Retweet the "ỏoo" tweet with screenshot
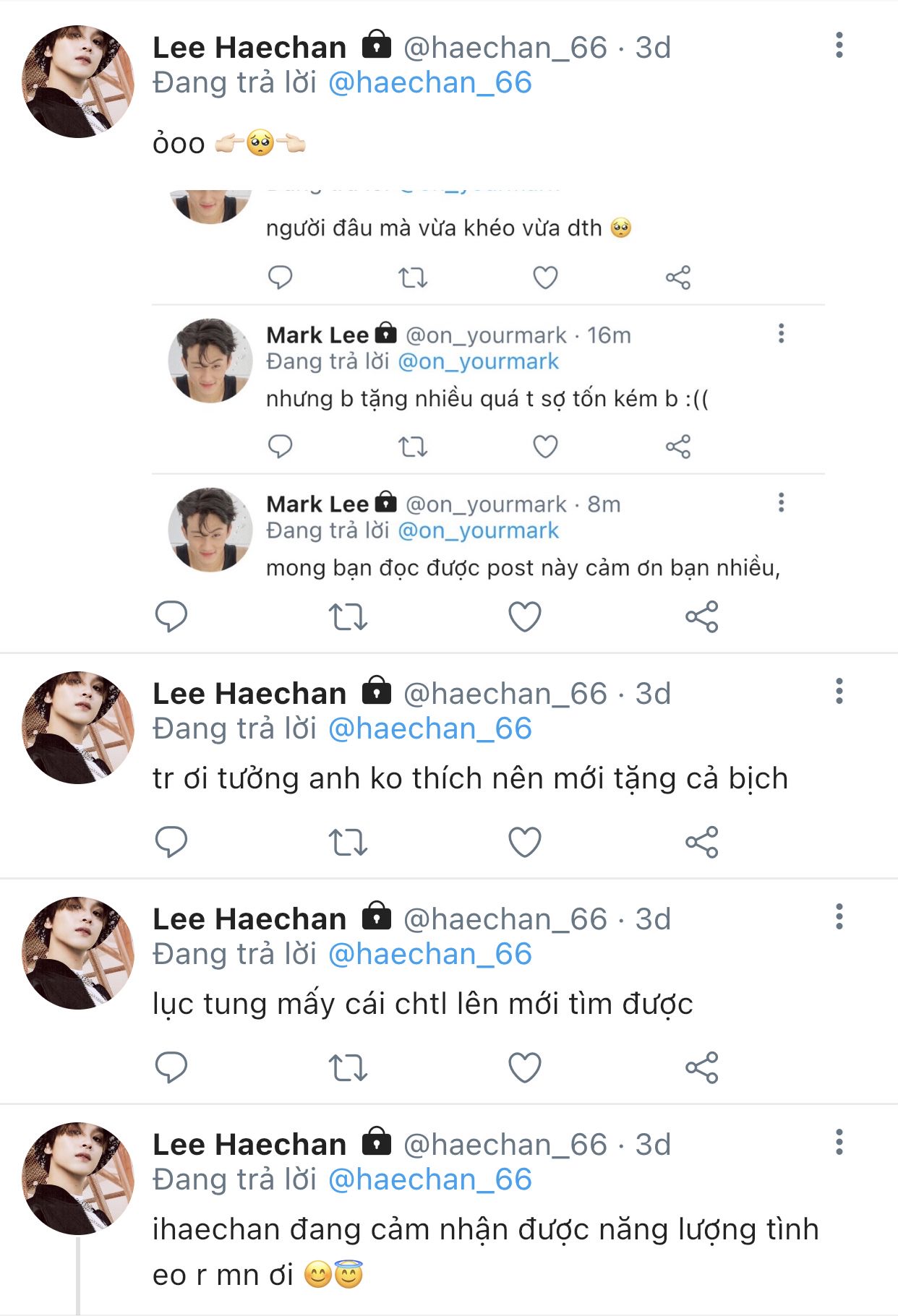The image size is (898, 1316). pyautogui.click(x=348, y=616)
